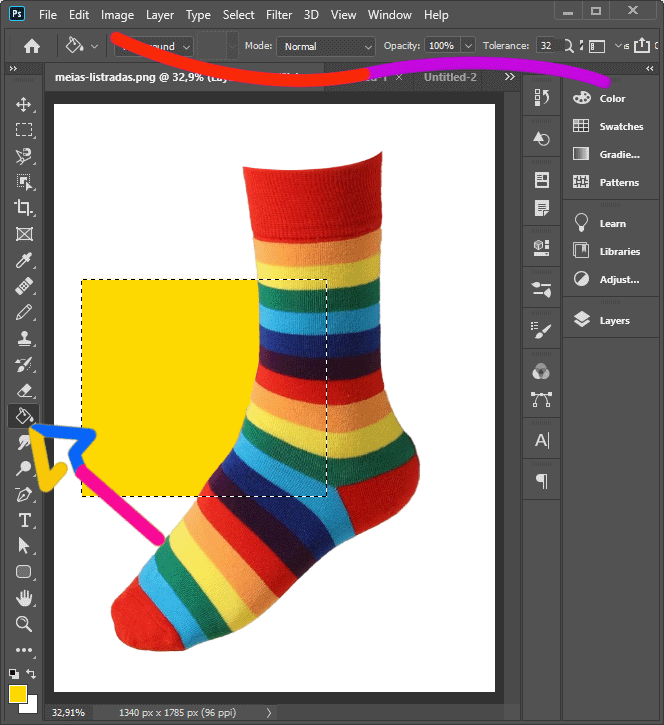Viewport: 664px width, 725px height.
Task: Select the Paint Bucket tool in toolbar
Action: [24, 416]
